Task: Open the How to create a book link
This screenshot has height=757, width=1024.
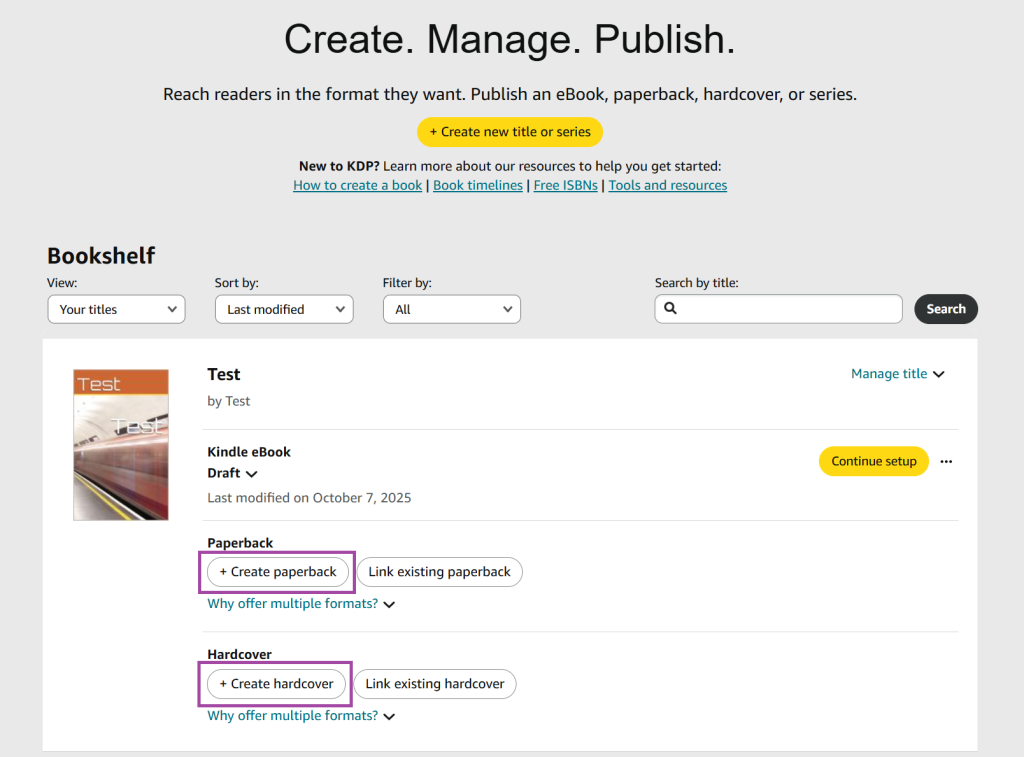Action: coord(357,185)
